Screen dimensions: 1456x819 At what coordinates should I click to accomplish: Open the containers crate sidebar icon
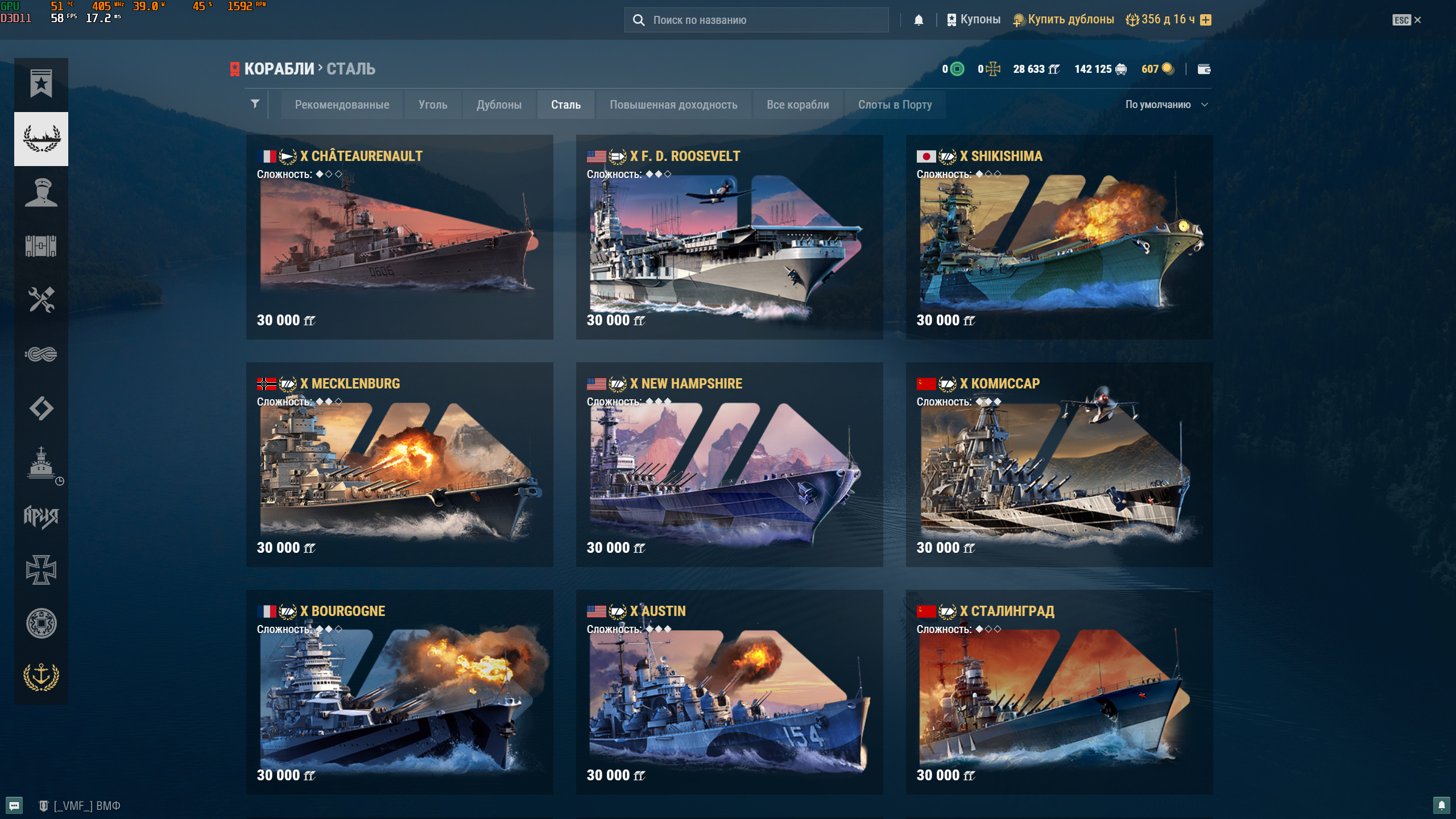click(x=41, y=246)
